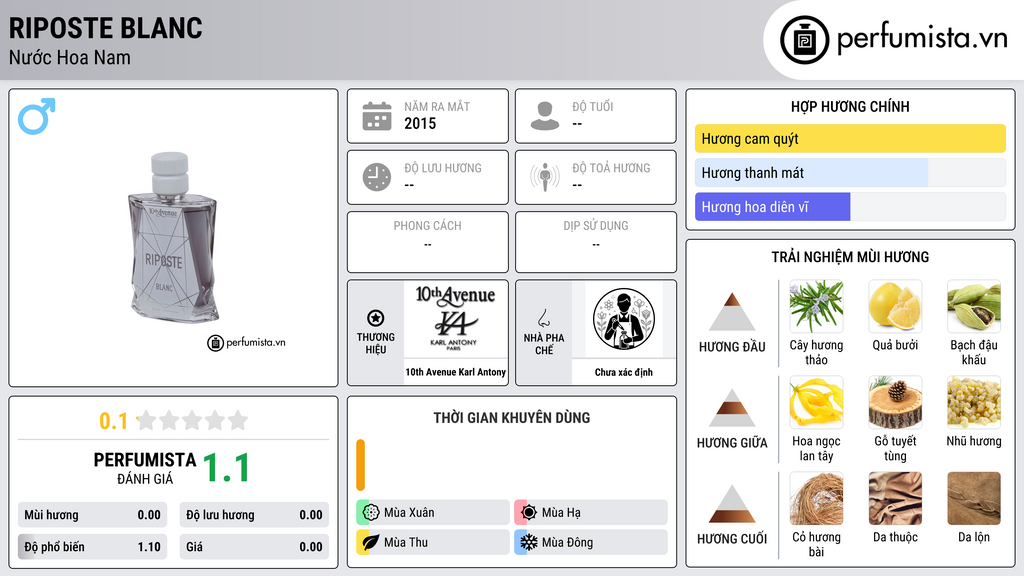Click the perfumer illustration icon
The width and height of the screenshot is (1024, 576).
coord(624,319)
